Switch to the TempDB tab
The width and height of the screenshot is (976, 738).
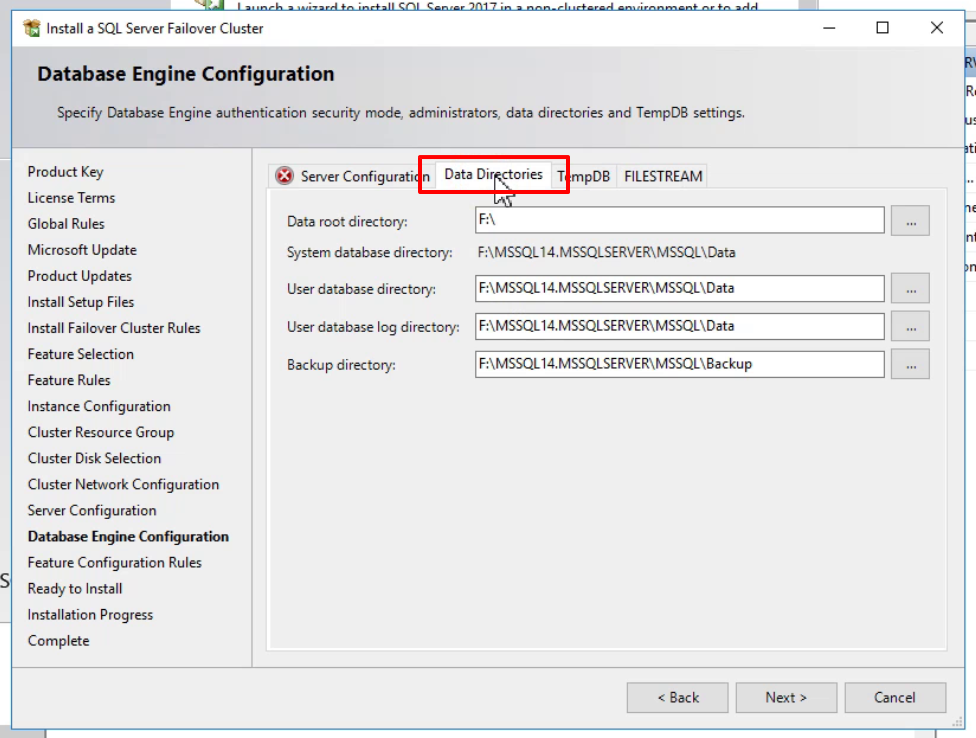[584, 176]
